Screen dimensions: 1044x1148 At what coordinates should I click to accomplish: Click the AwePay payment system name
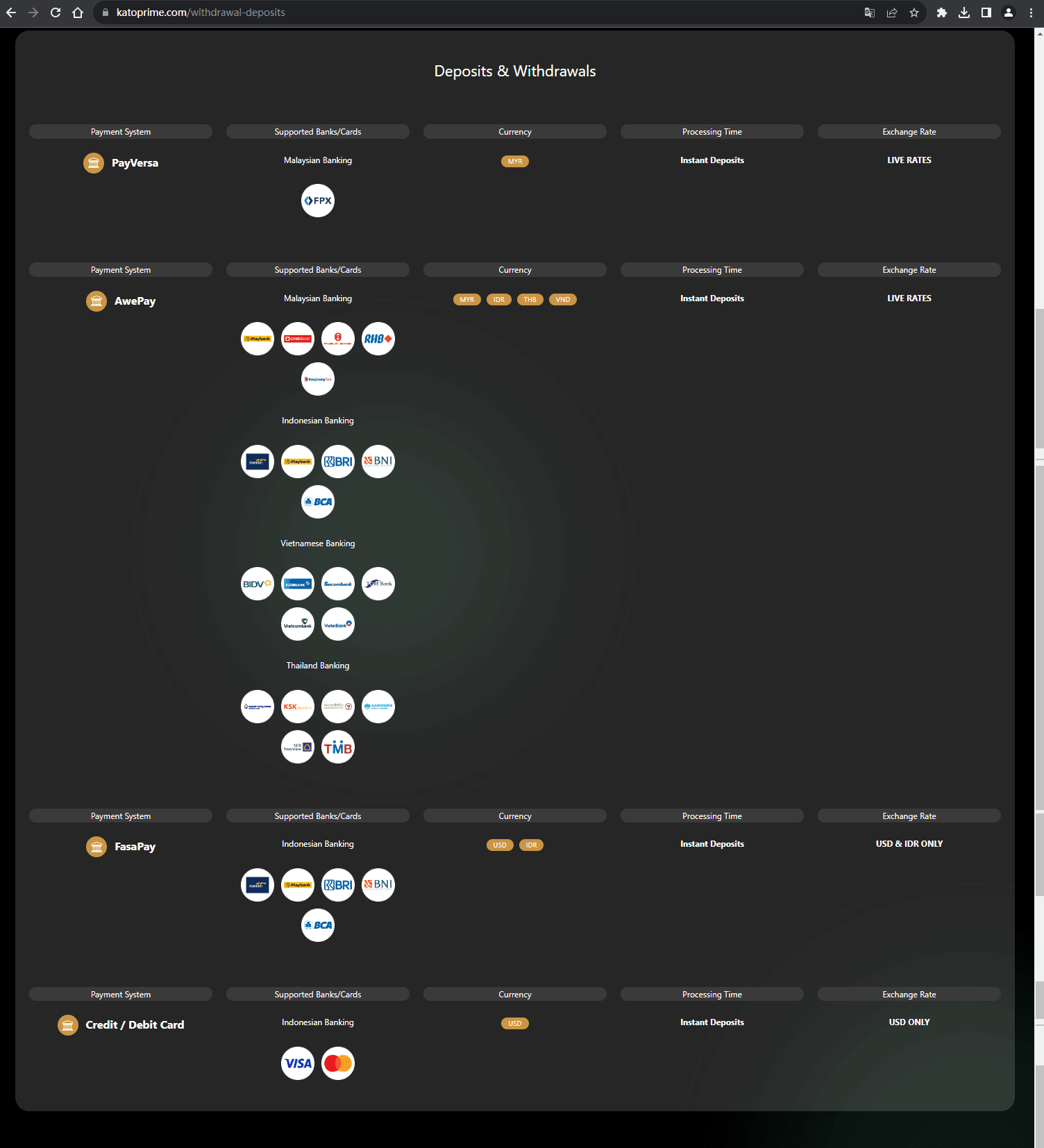tap(135, 301)
